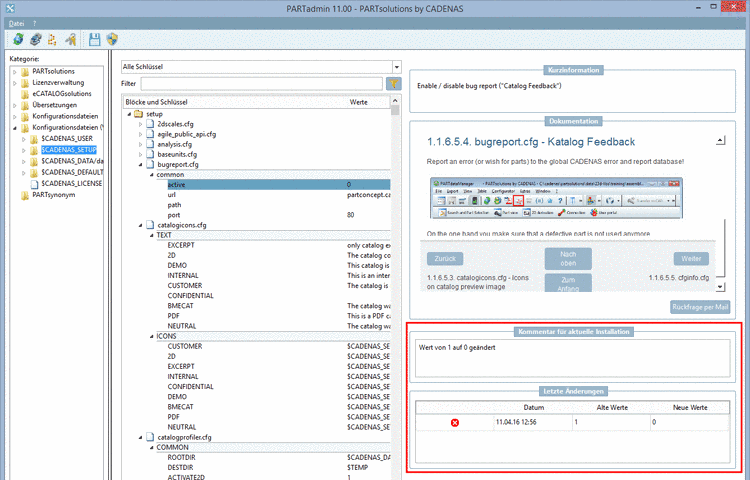This screenshot has height=480, width=750.
Task: Expand the 2dscales.cfg node
Action: (x=141, y=124)
